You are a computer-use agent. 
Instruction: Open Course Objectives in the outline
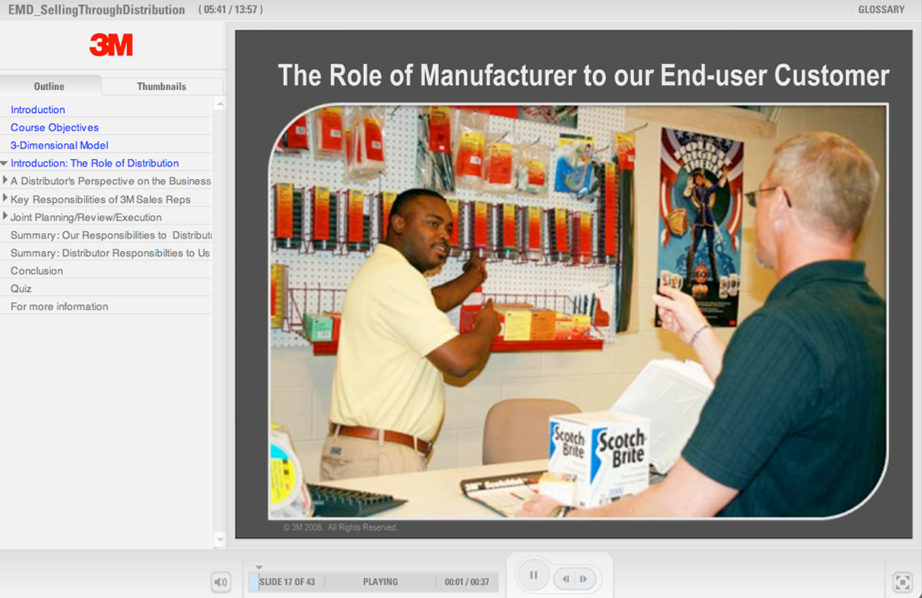55,128
